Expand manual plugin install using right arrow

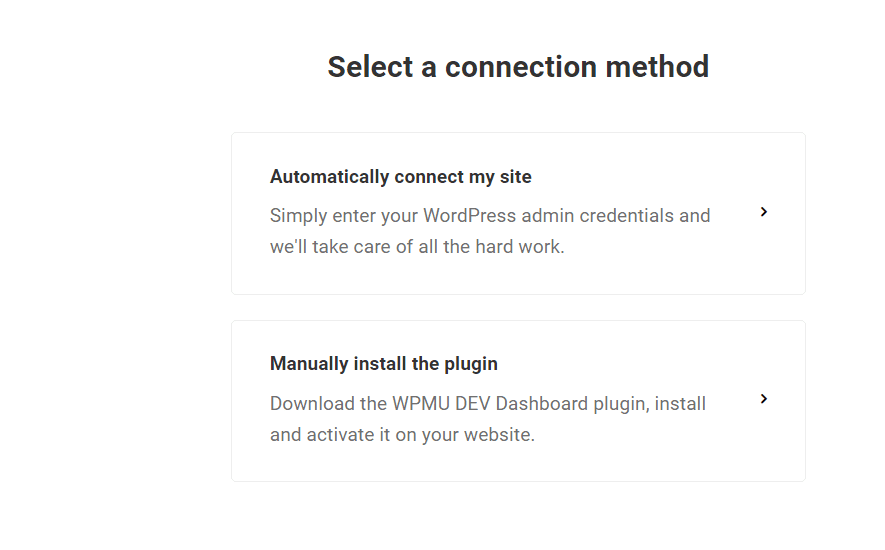(764, 399)
